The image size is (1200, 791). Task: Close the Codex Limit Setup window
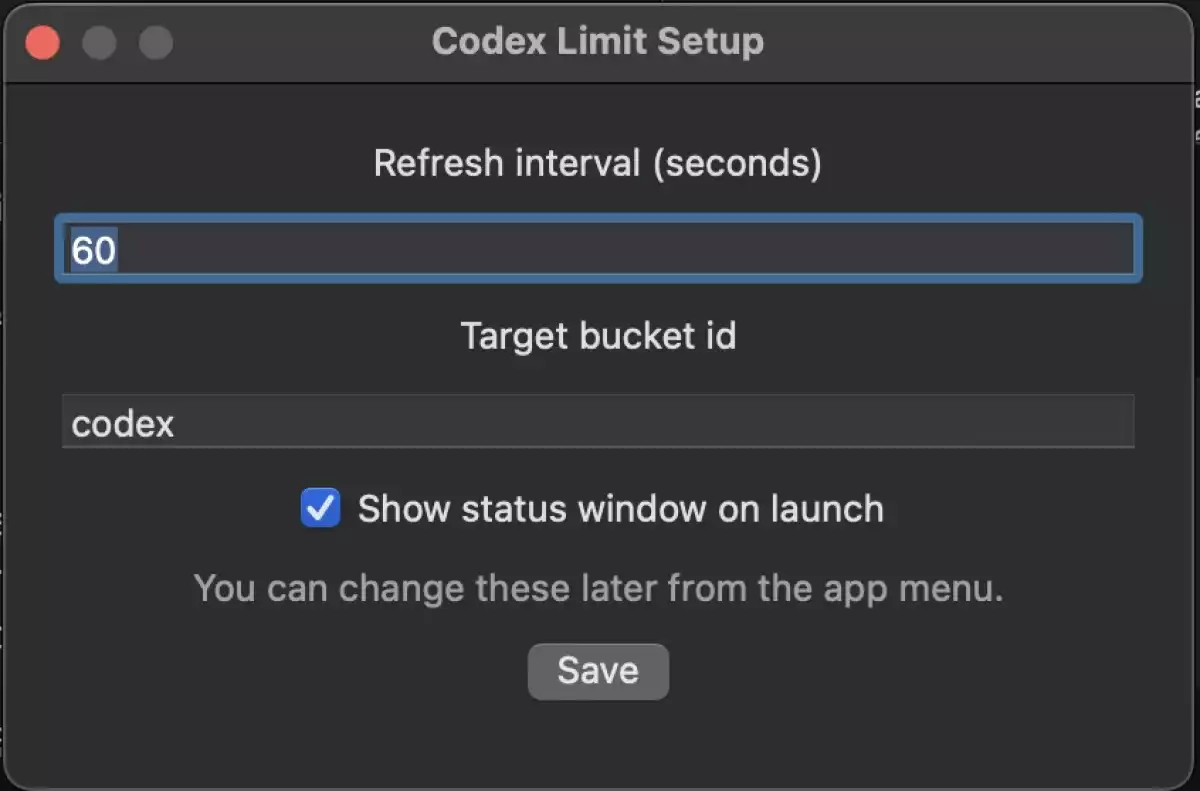43,43
